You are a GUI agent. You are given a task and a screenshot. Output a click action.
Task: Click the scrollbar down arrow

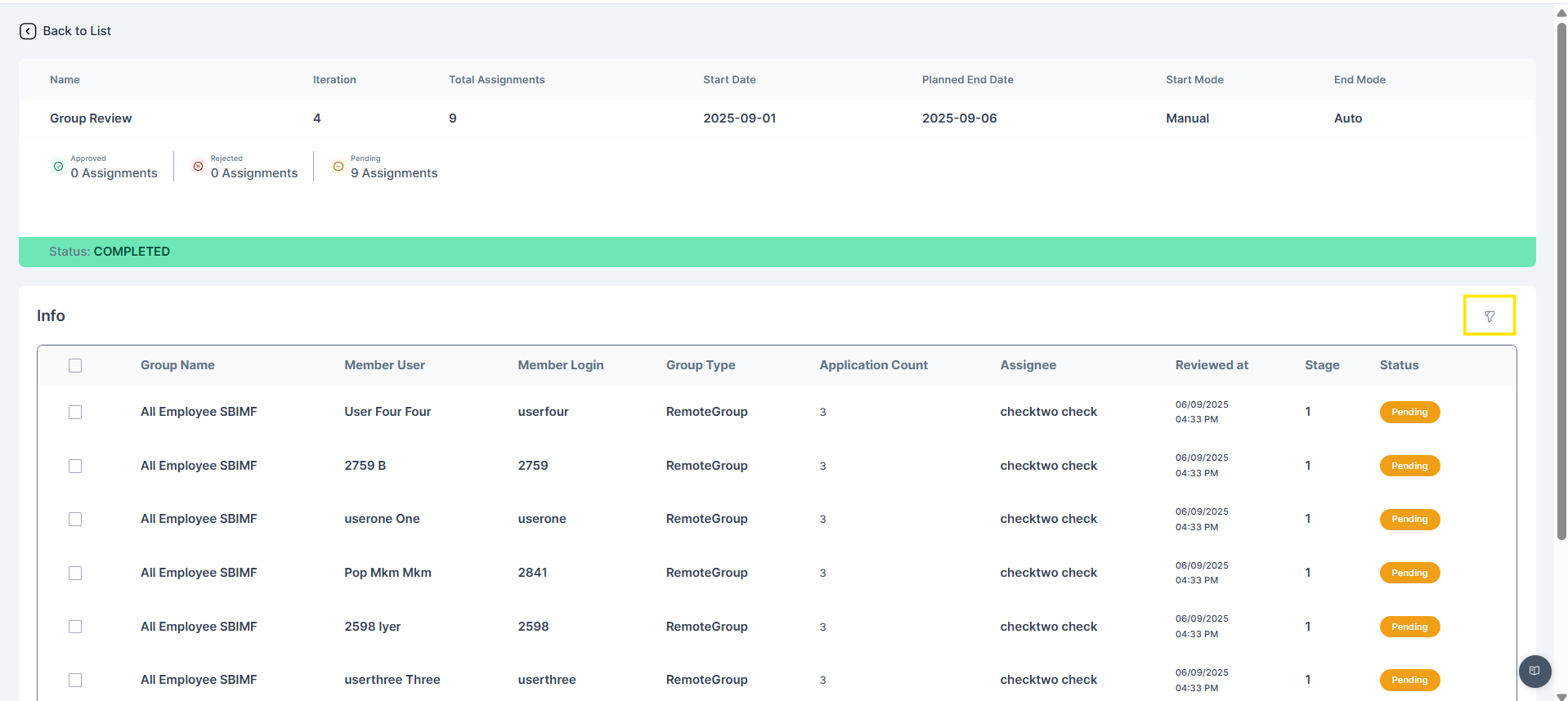click(1561, 696)
